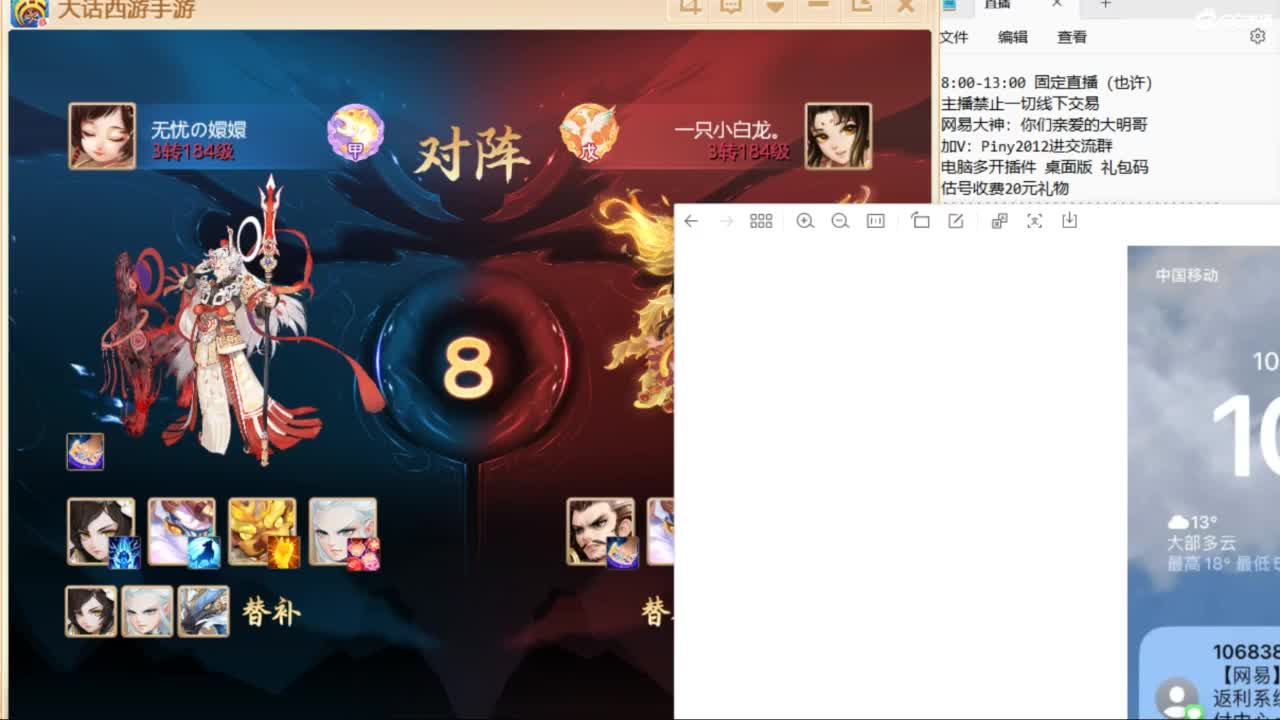Screen dimensions: 1280x720
Task: Open the image edit pencil tool
Action: tap(956, 221)
